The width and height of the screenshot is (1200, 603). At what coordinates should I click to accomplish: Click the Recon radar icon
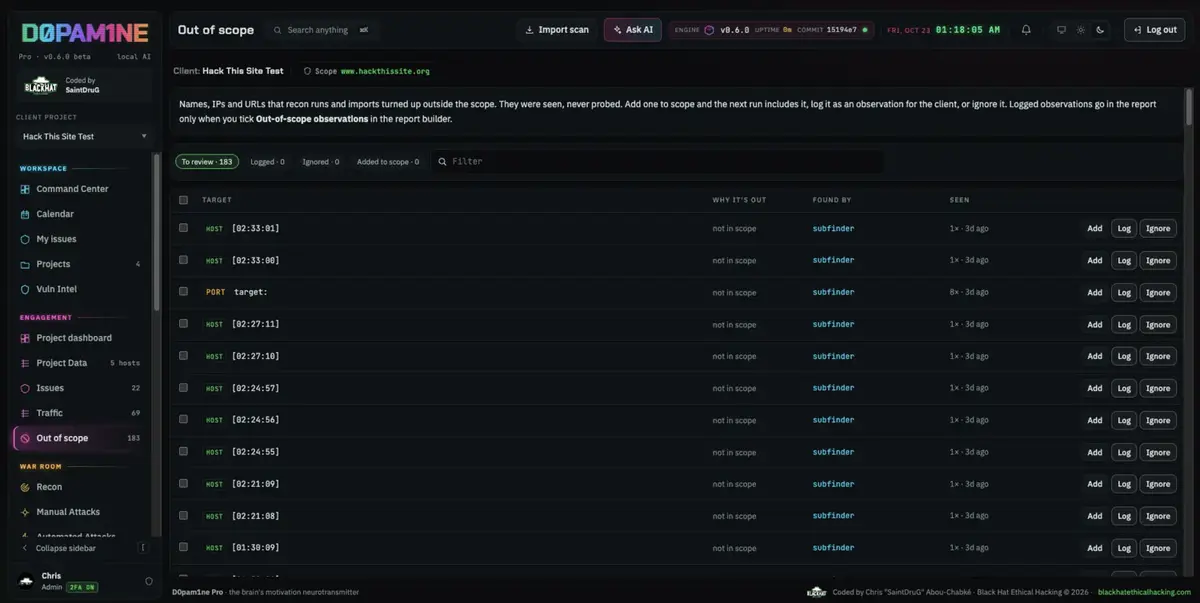[26, 487]
